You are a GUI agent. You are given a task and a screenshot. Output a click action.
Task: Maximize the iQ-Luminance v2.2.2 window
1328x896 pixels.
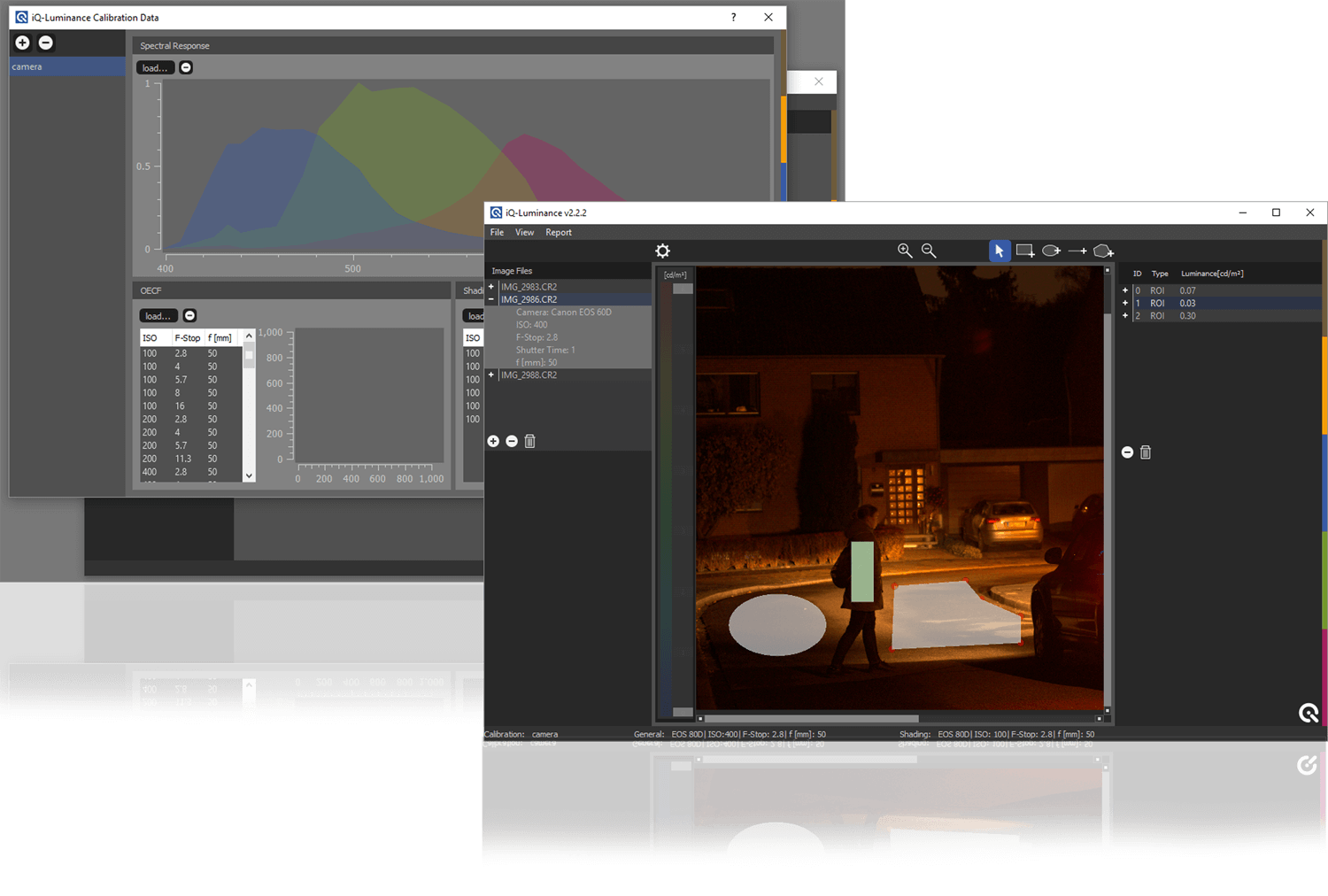1276,212
